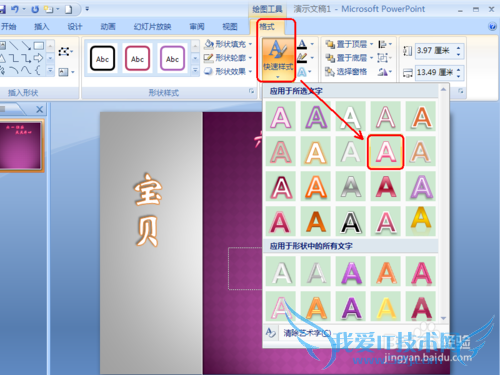Click the text outline pencil icon
This screenshot has width=500, height=375.
click(302, 58)
